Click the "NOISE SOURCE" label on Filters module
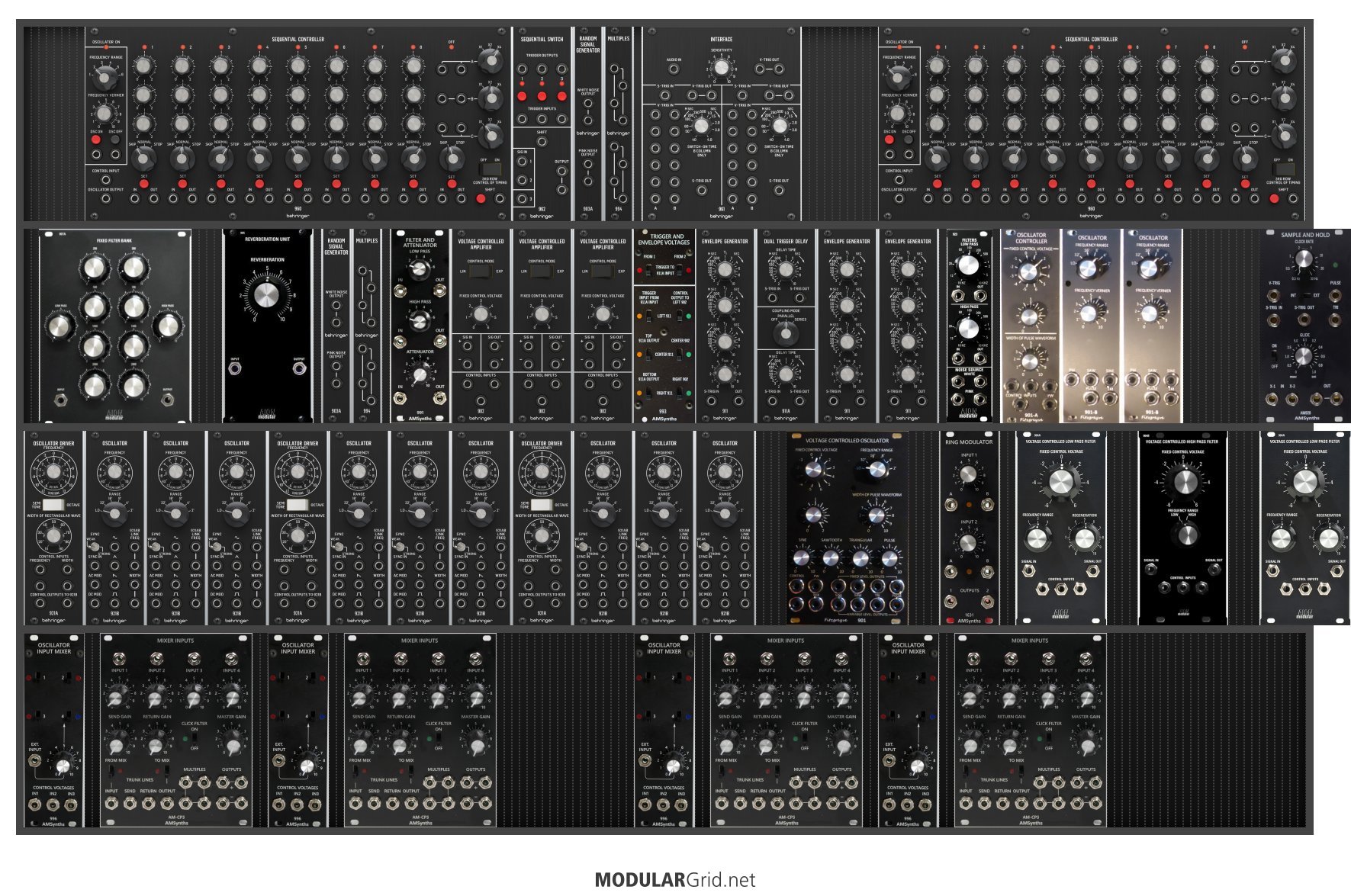The width and height of the screenshot is (1351, 896). pyautogui.click(x=969, y=369)
